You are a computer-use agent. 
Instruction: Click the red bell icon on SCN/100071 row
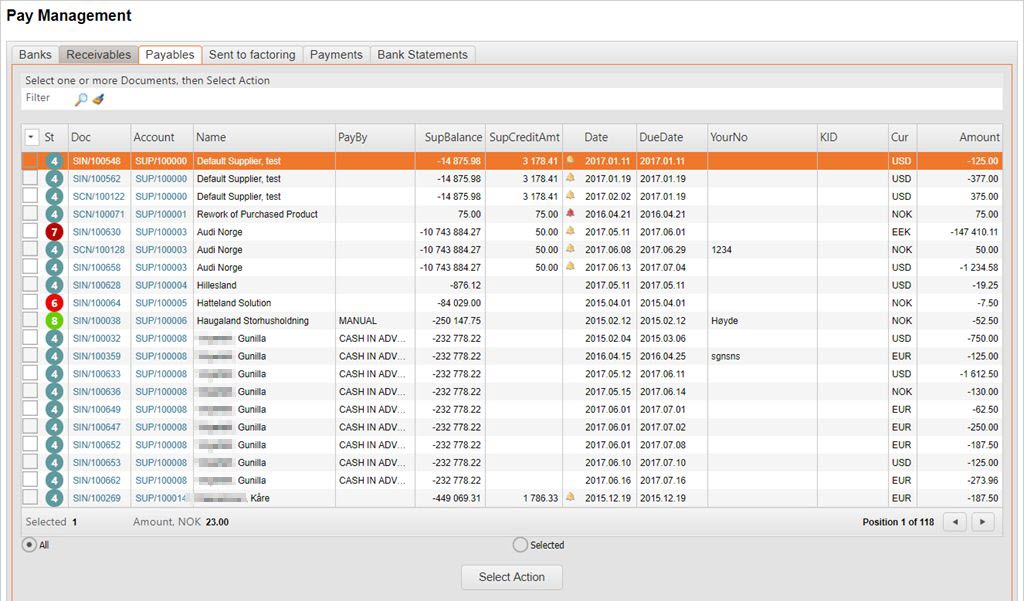[570, 214]
